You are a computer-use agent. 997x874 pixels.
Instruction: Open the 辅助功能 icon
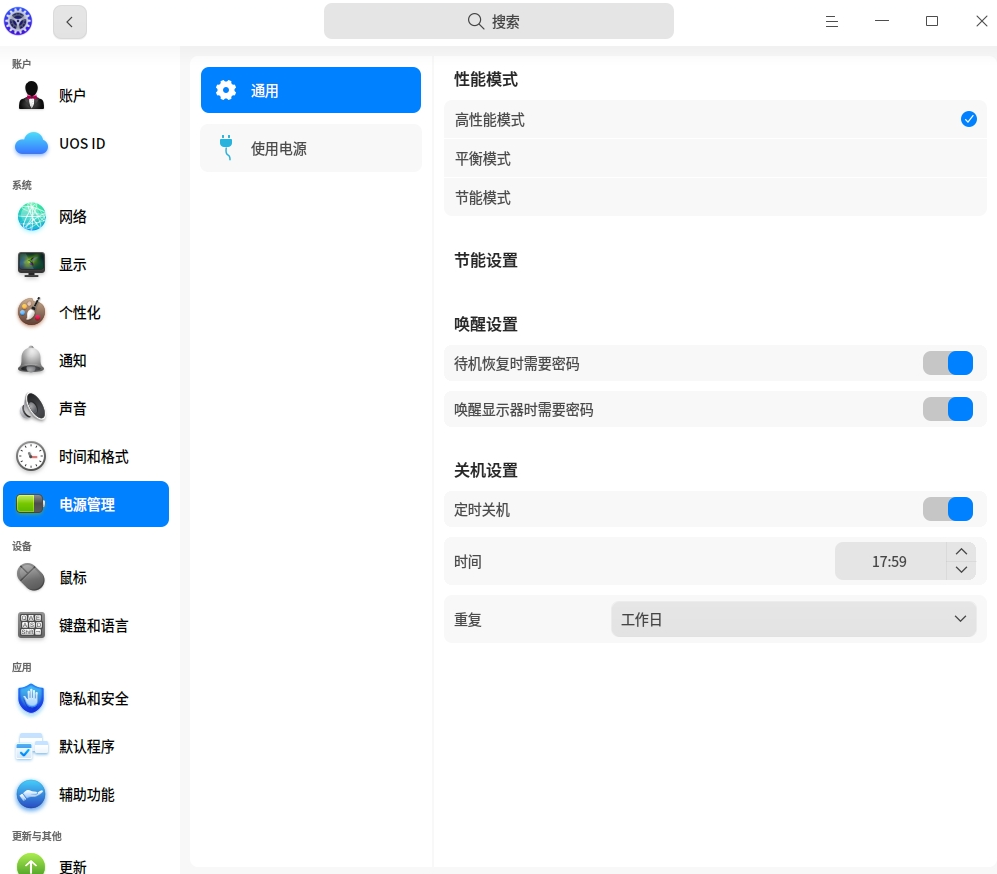[31, 795]
